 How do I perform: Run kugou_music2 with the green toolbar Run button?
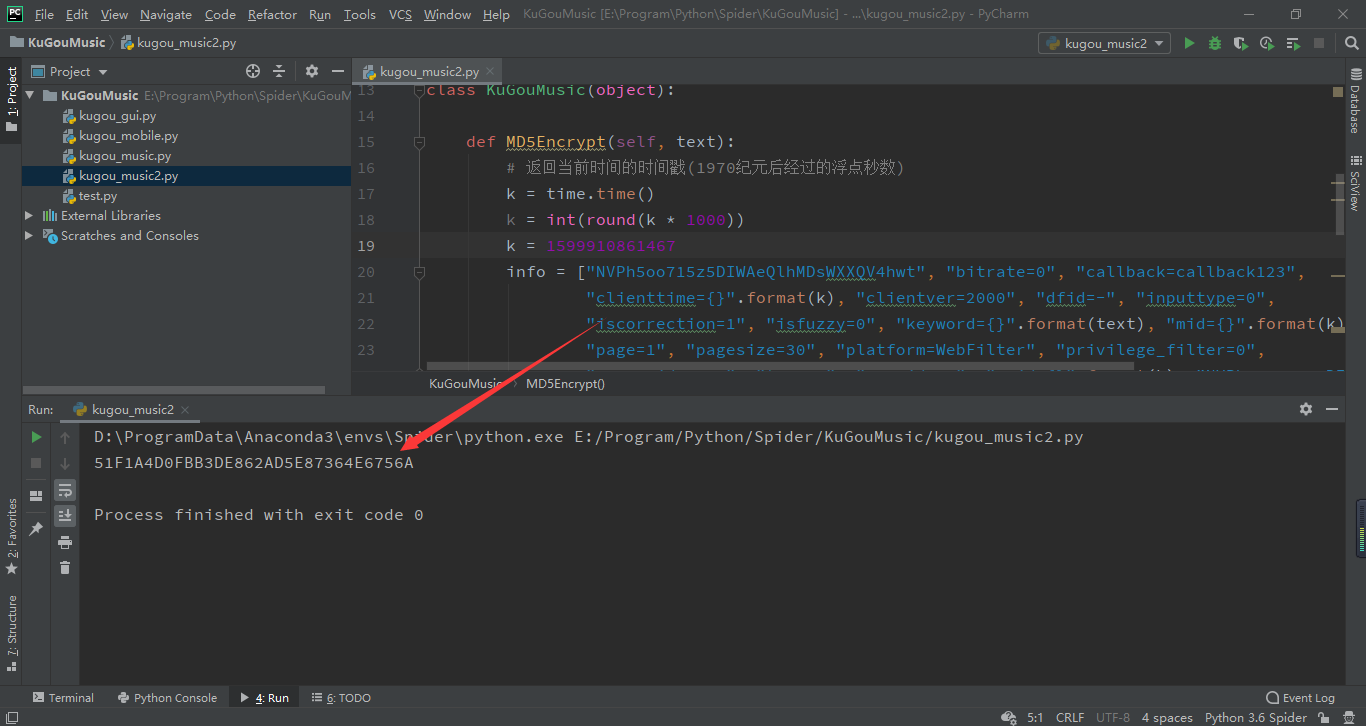coord(1189,43)
